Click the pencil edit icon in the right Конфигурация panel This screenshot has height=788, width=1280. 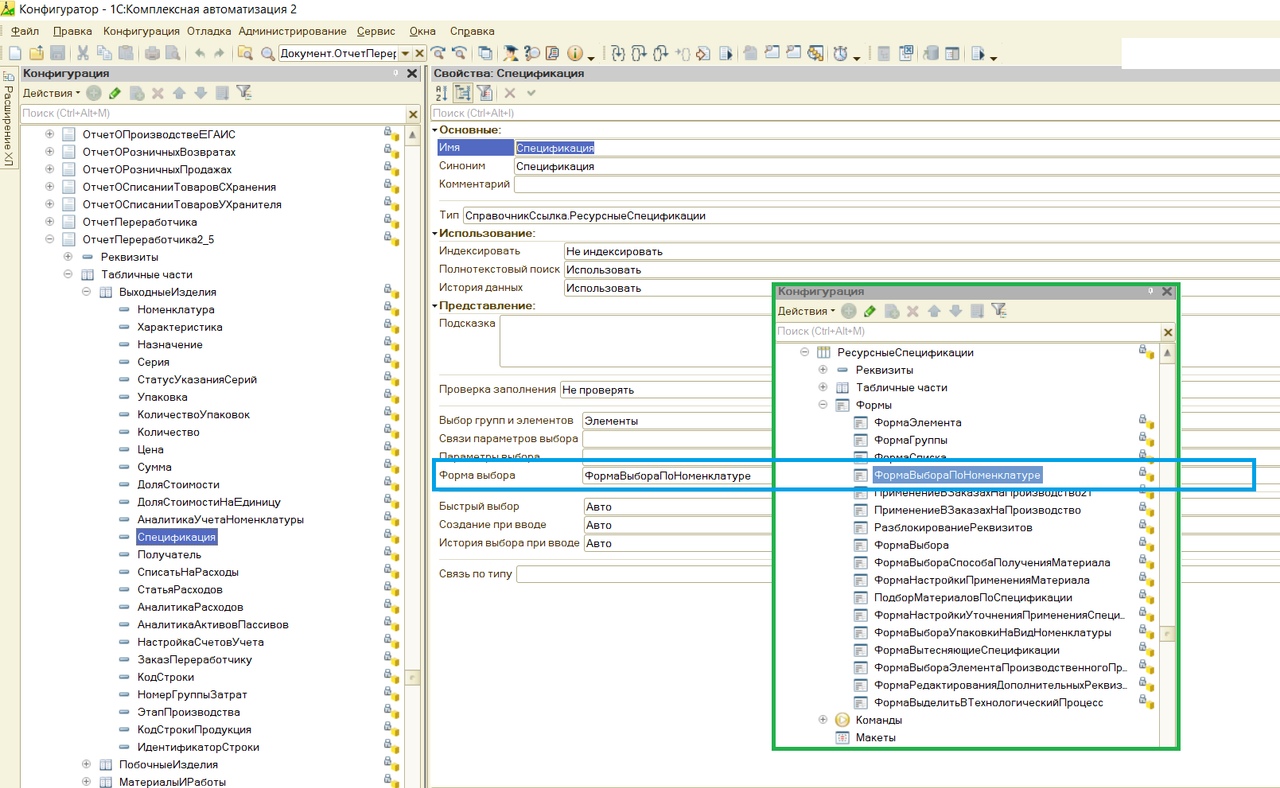coord(870,311)
